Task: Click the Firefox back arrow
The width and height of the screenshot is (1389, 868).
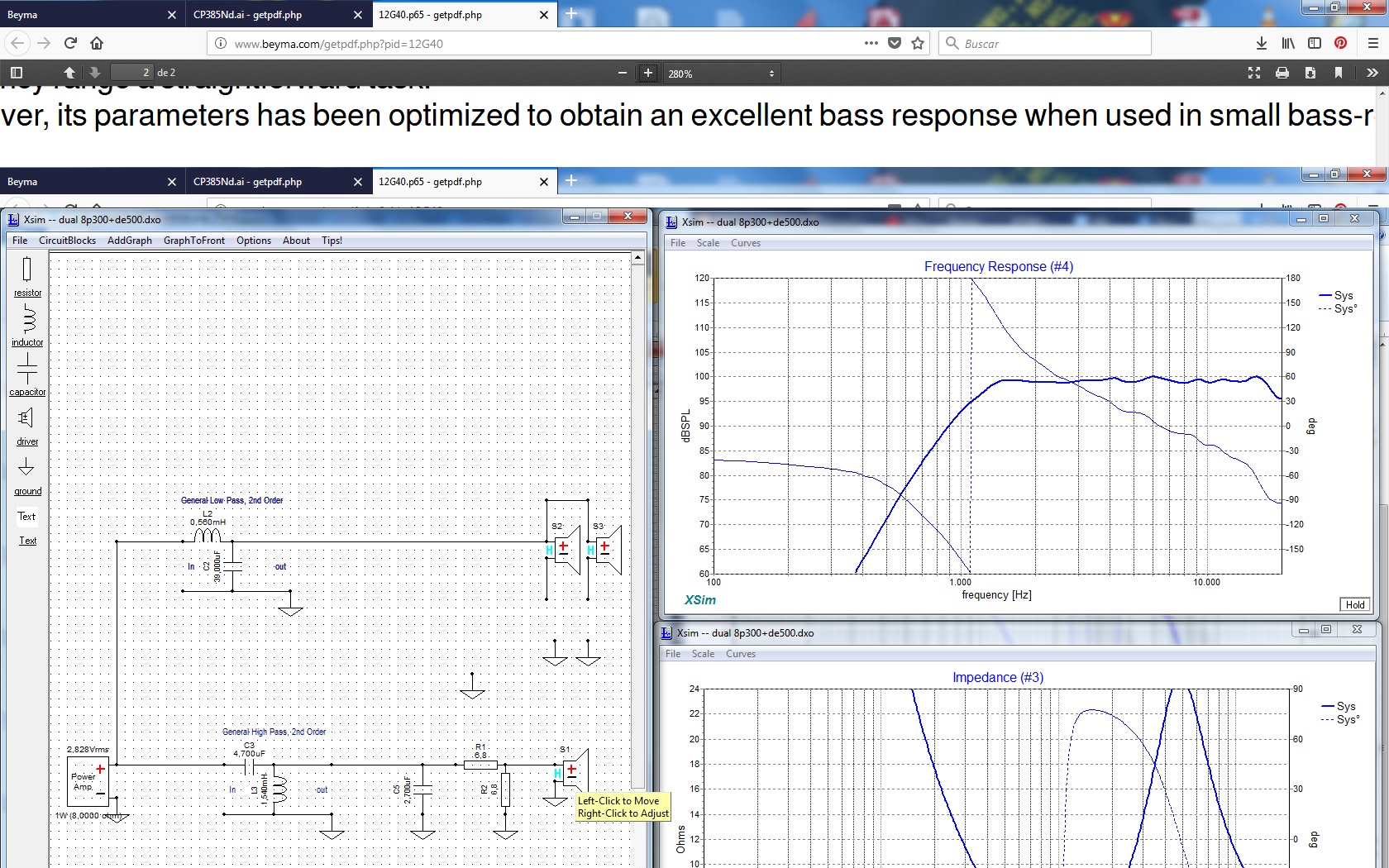Action: tap(18, 43)
